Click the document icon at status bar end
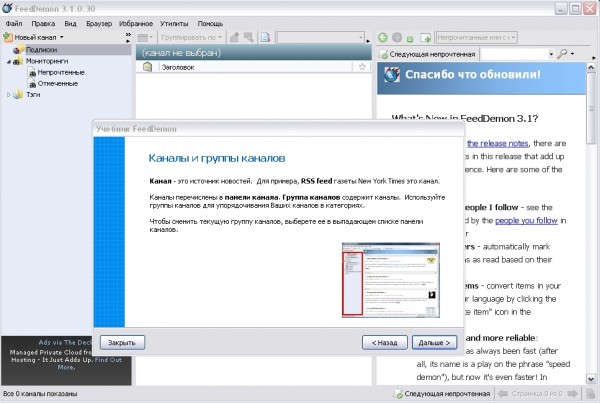Image resolution: width=600 pixels, height=403 pixels. coord(590,393)
